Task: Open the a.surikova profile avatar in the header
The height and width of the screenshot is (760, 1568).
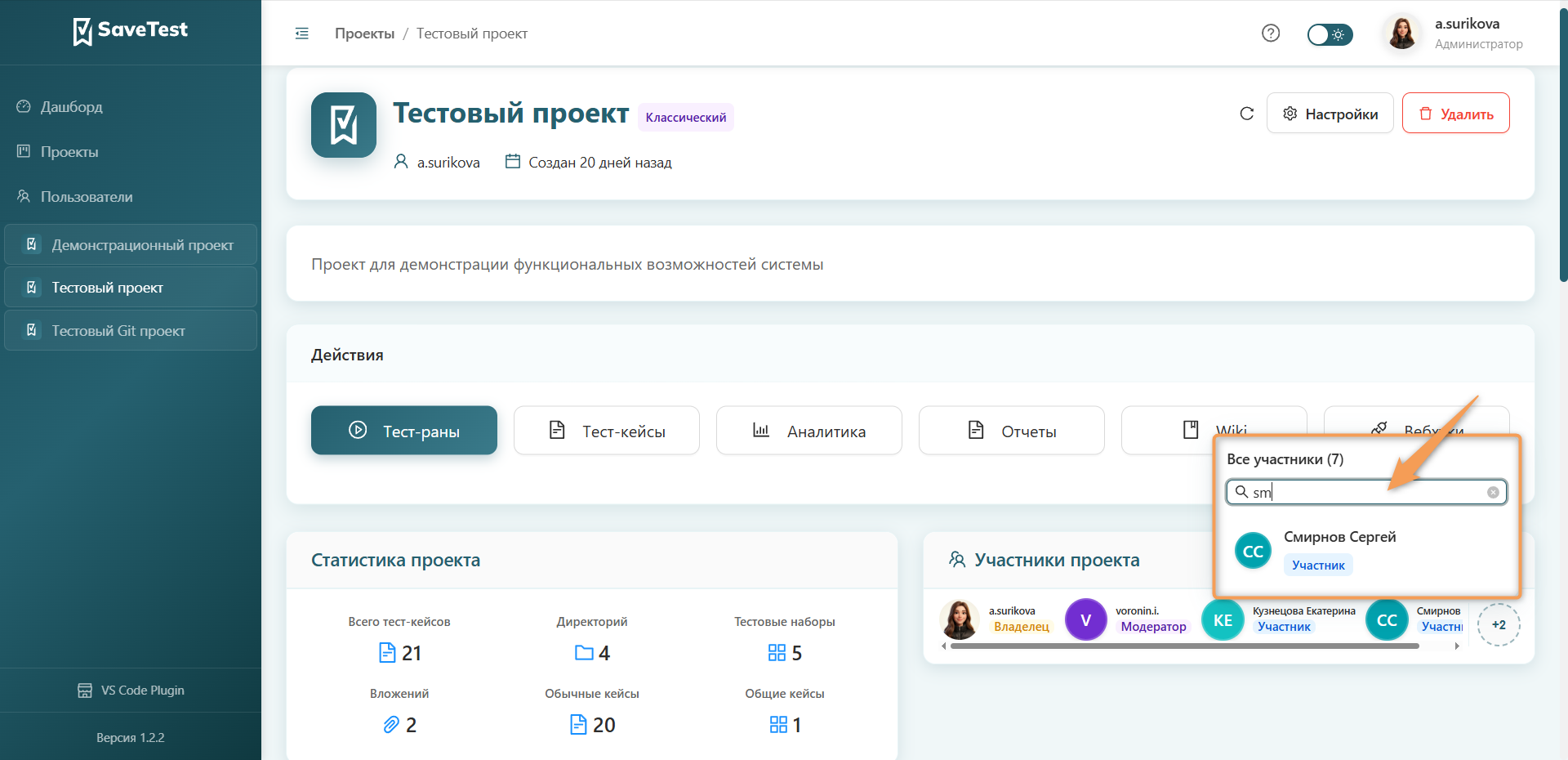Action: tap(1402, 34)
